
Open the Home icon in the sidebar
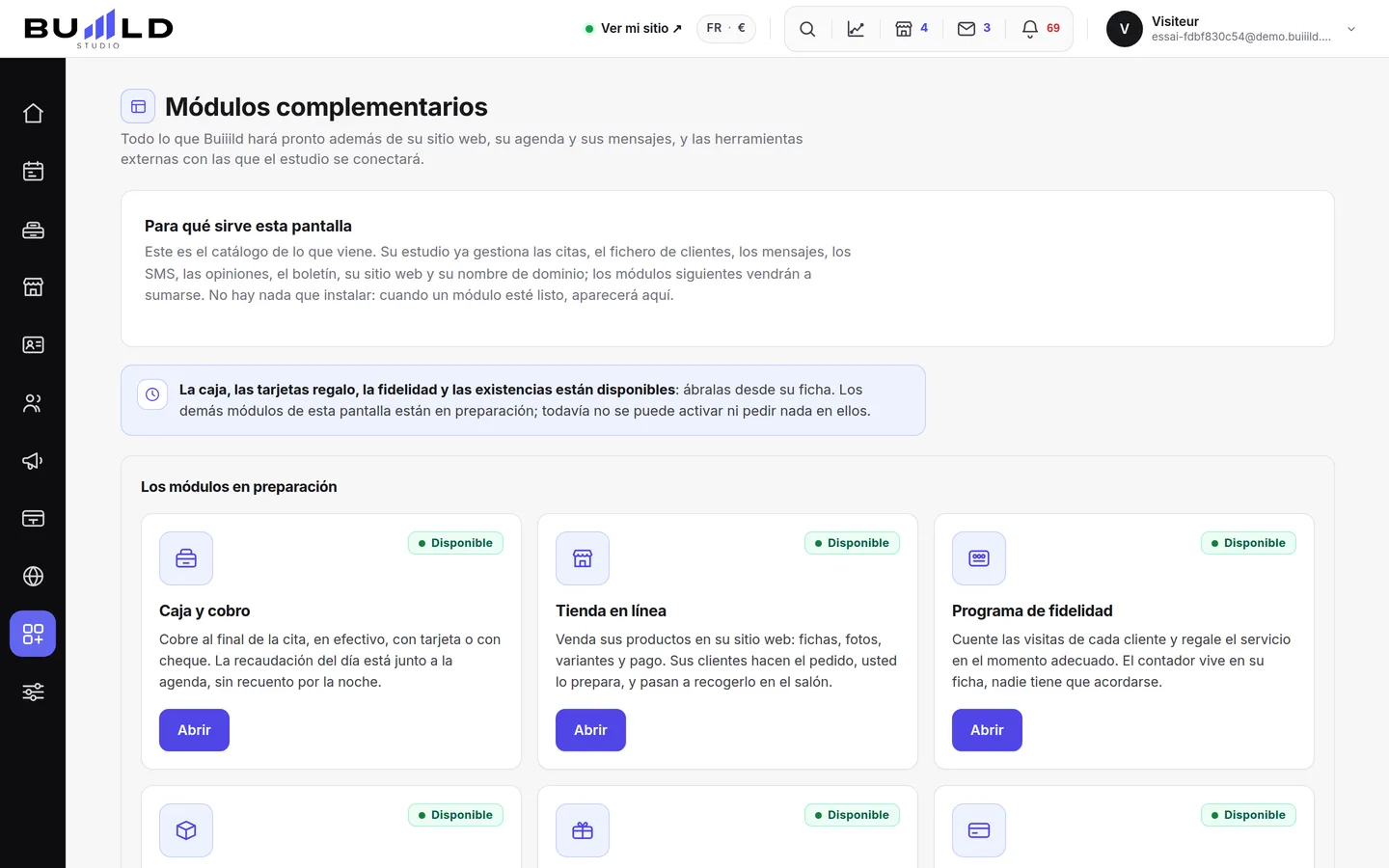coord(33,114)
